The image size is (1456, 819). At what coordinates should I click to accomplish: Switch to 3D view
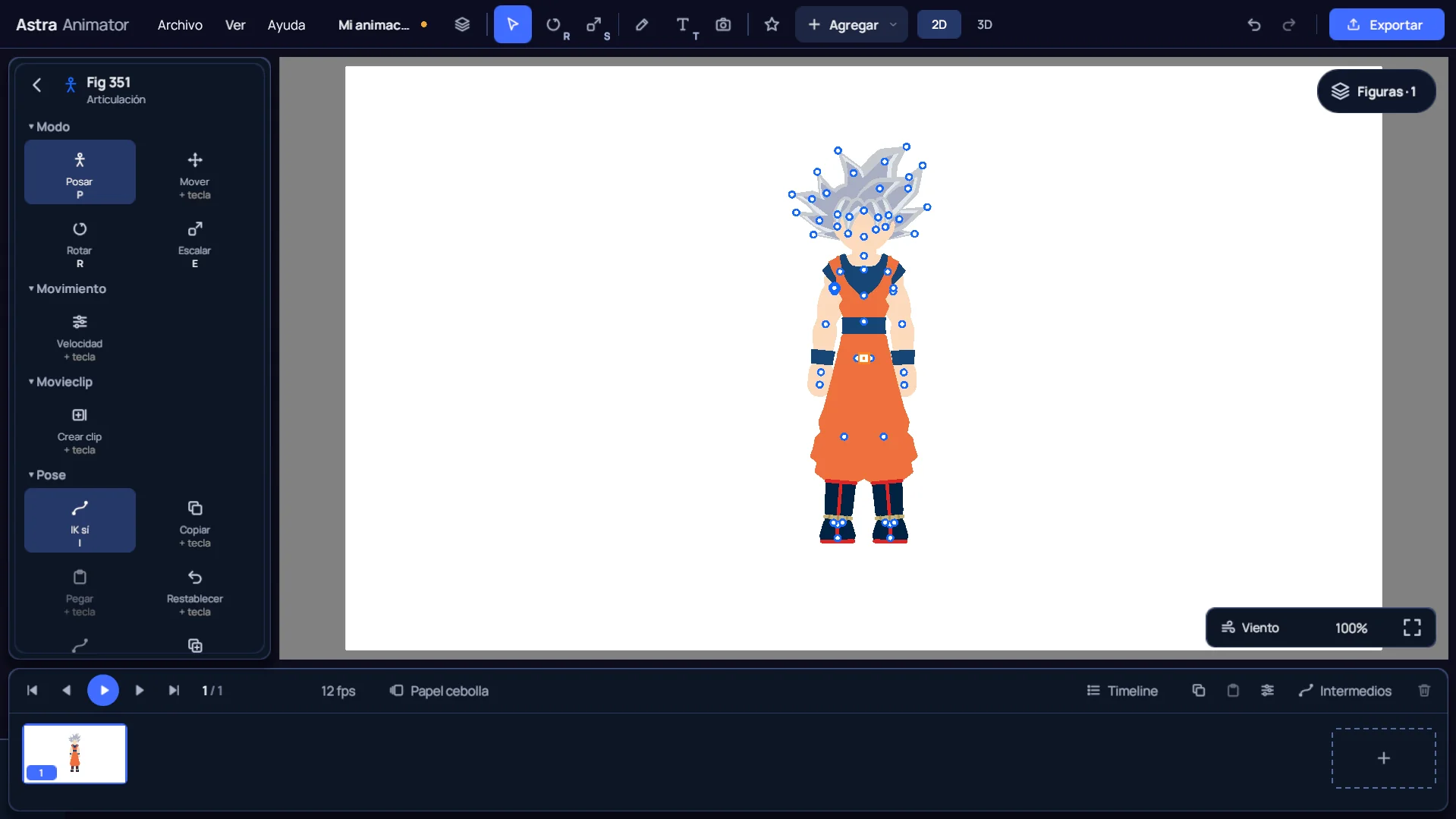[x=985, y=24]
